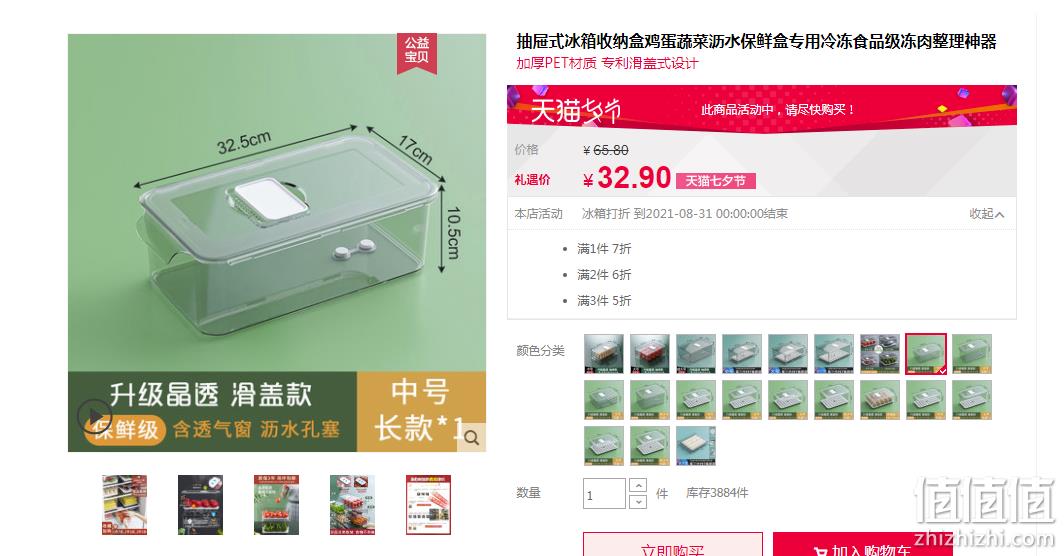View fifth gallery thumbnail with red border
Image resolution: width=1064 pixels, height=556 pixels.
(x=428, y=505)
